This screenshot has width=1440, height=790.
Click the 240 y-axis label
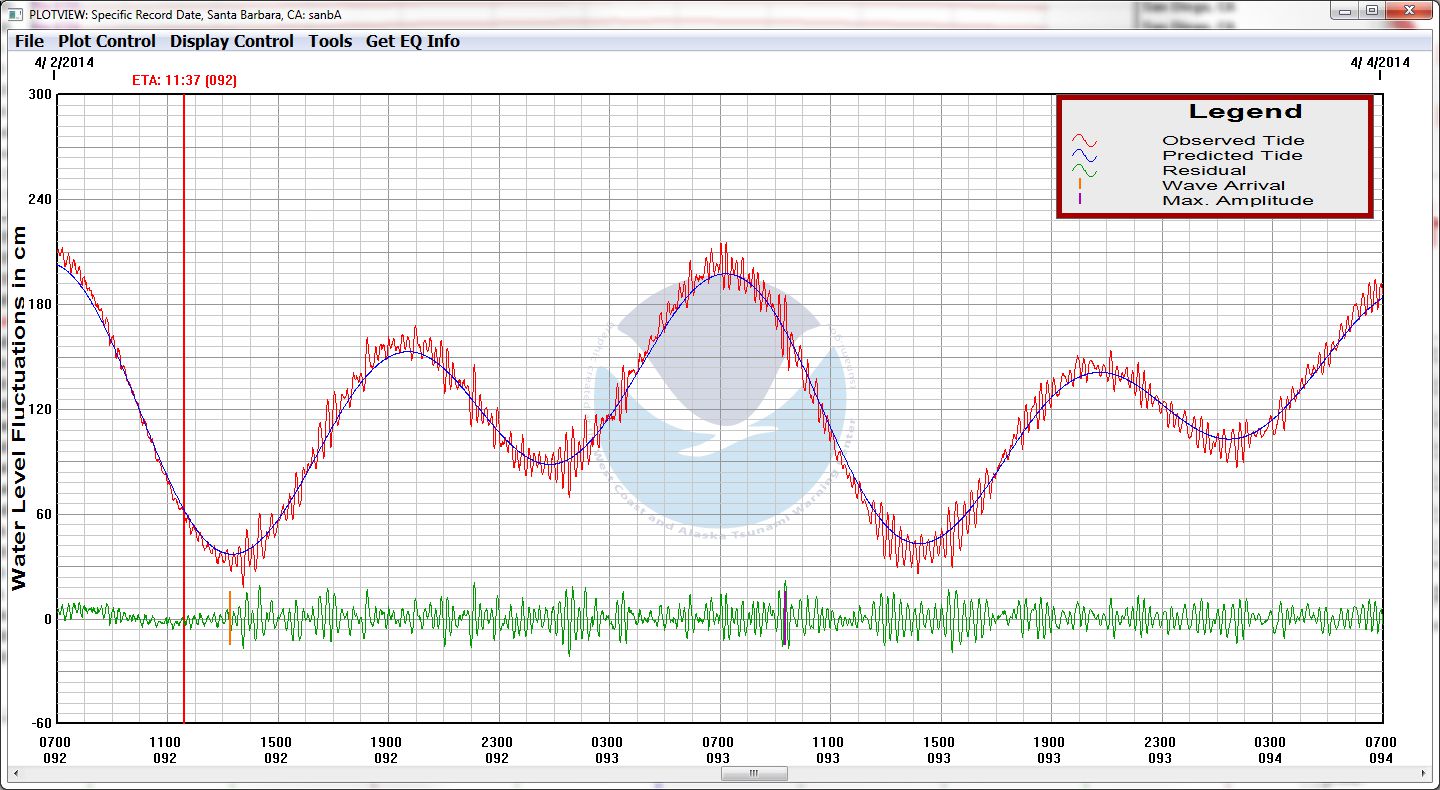point(40,200)
